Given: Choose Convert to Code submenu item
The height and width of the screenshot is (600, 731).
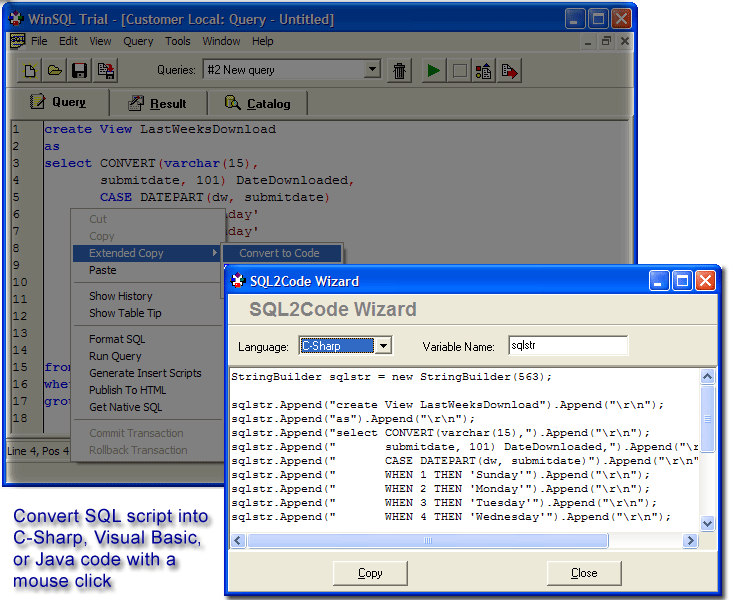Looking at the screenshot, I should (x=282, y=253).
